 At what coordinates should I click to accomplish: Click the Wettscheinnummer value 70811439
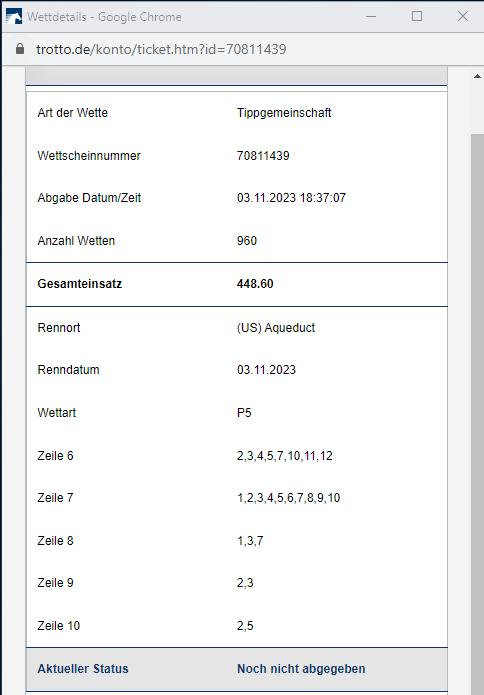tap(263, 156)
